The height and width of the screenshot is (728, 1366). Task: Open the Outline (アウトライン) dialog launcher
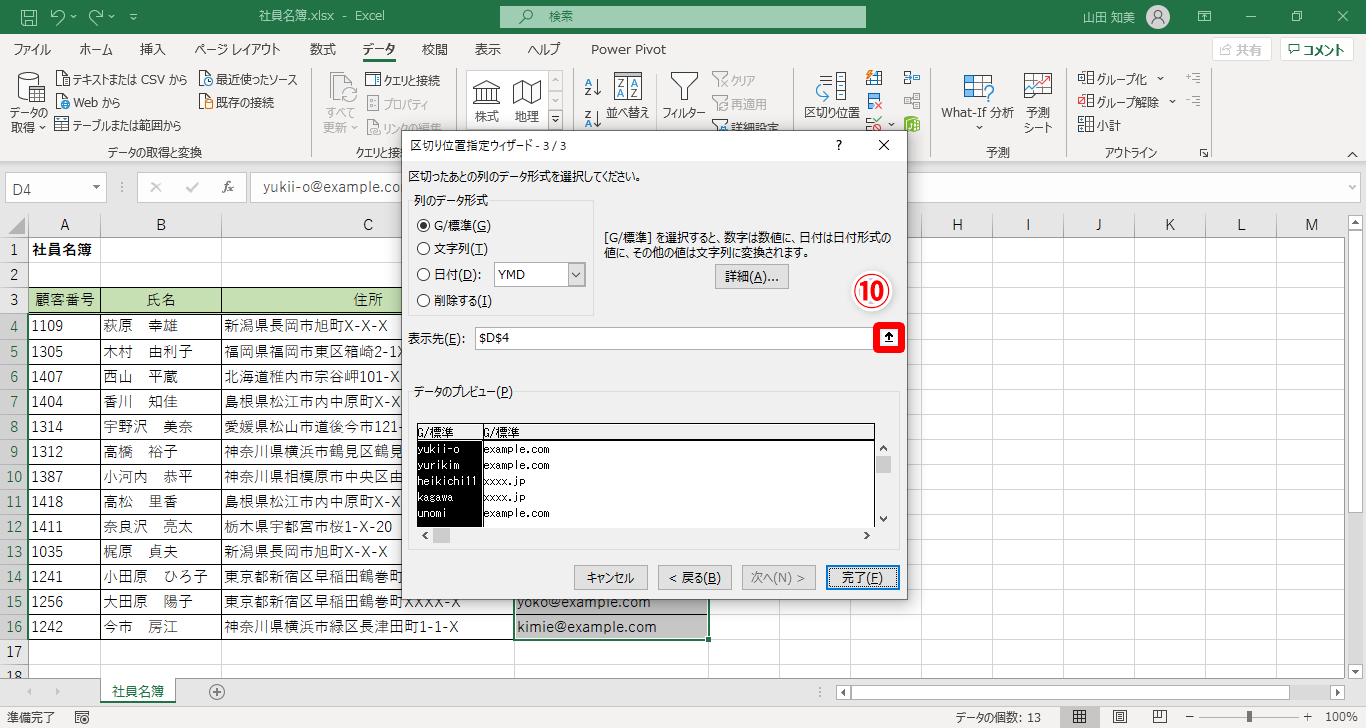click(1204, 153)
